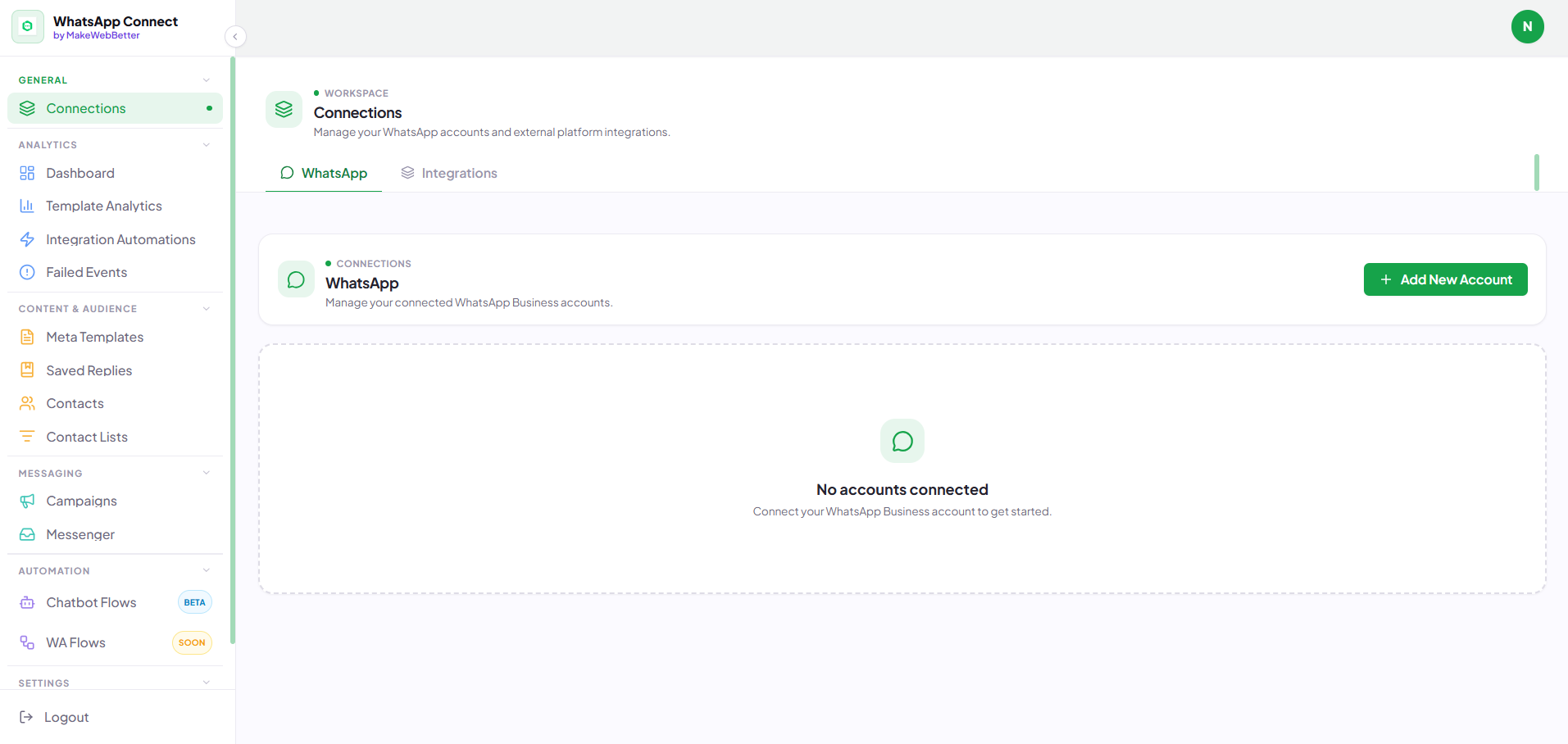Open Dashboard from the sidebar

[x=115, y=173]
